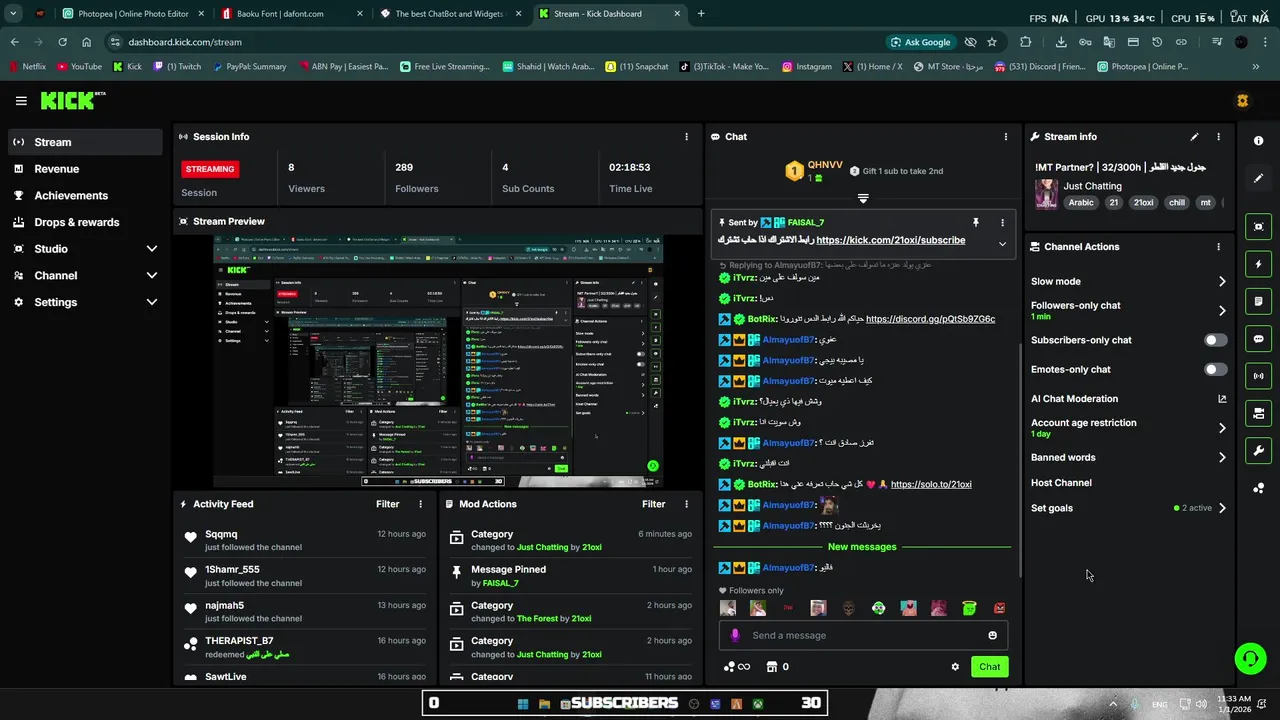1280x720 pixels.
Task: Click the info icon in the right toolbar
Action: tap(1258, 141)
